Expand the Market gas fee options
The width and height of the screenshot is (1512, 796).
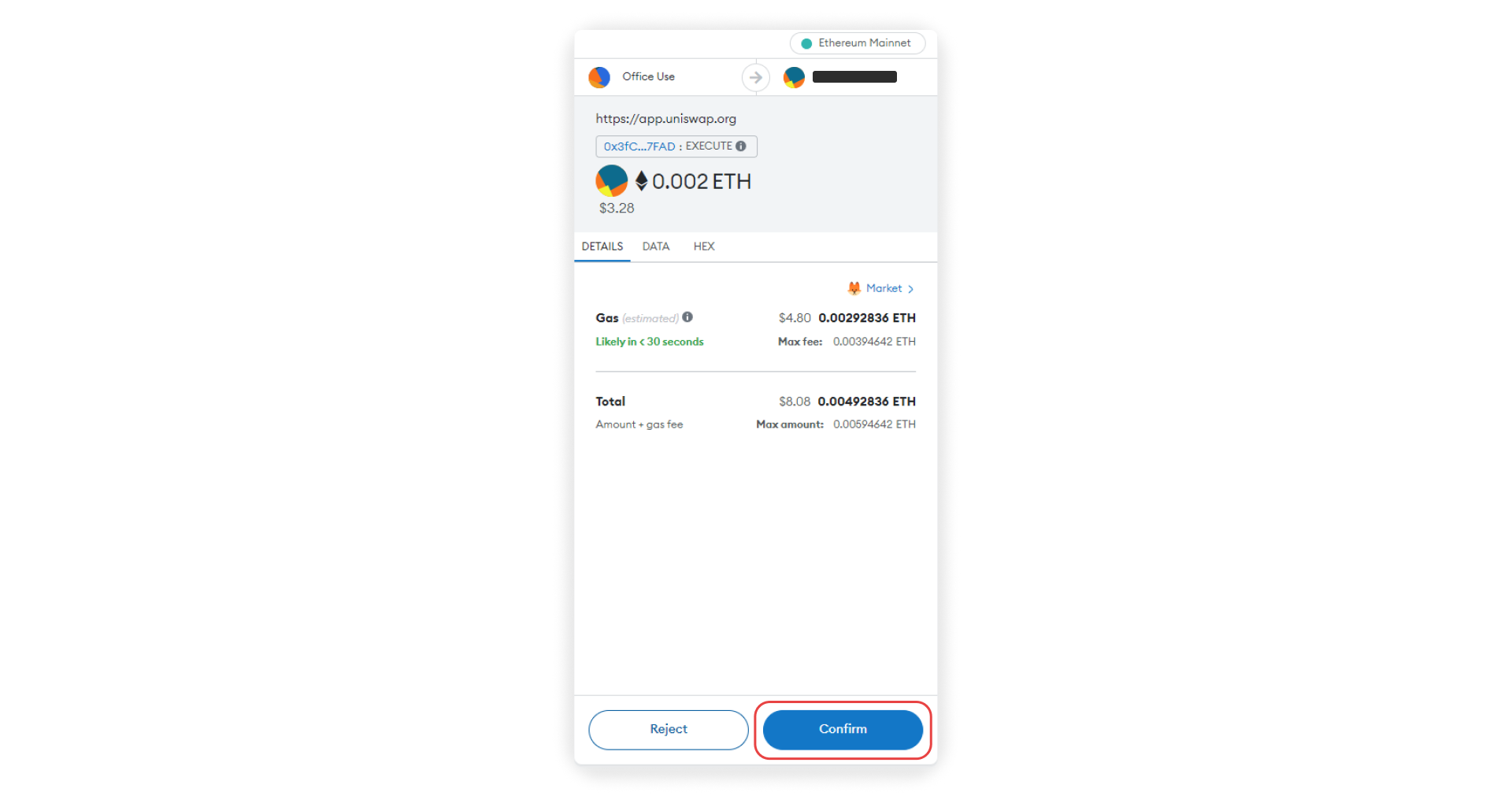click(x=881, y=288)
